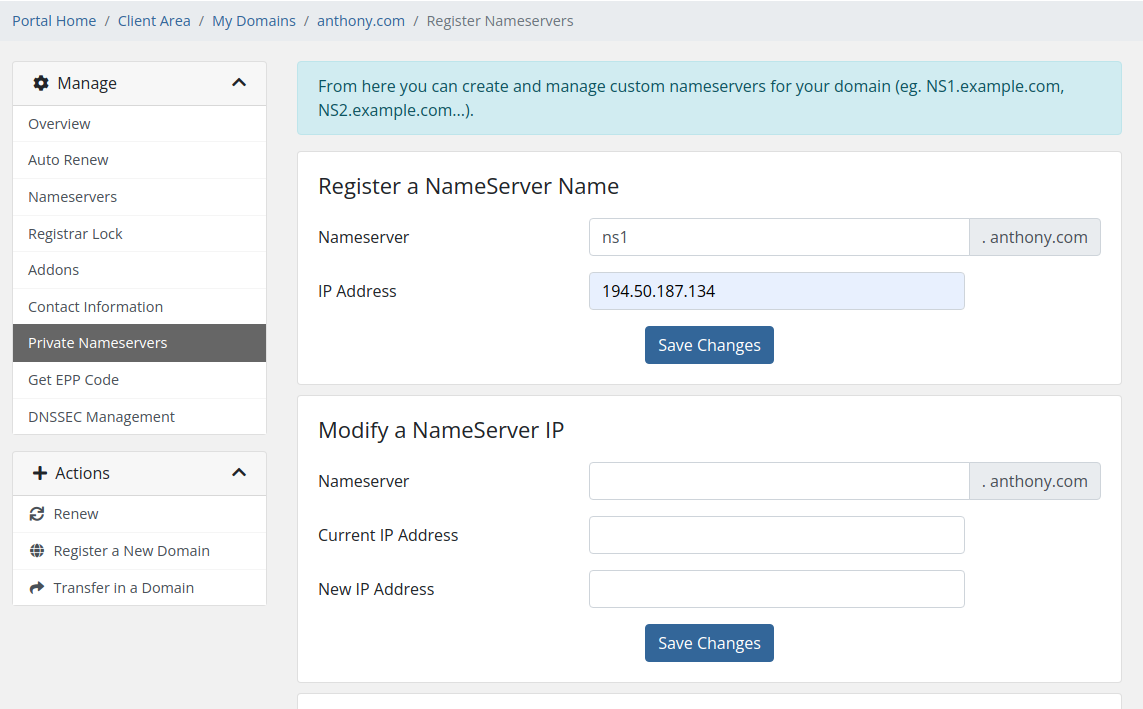
Task: Focus the IP Address field with 194.50.187.134
Action: click(776, 291)
